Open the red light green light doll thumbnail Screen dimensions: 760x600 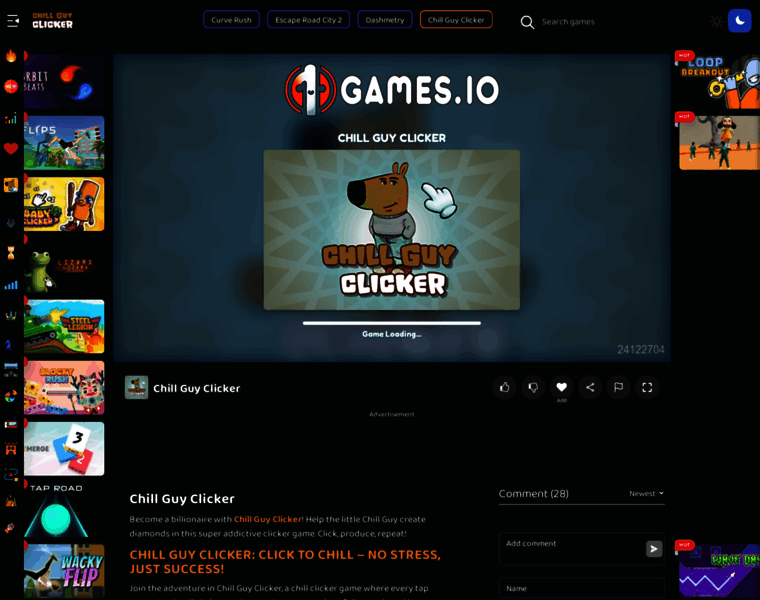[719, 142]
